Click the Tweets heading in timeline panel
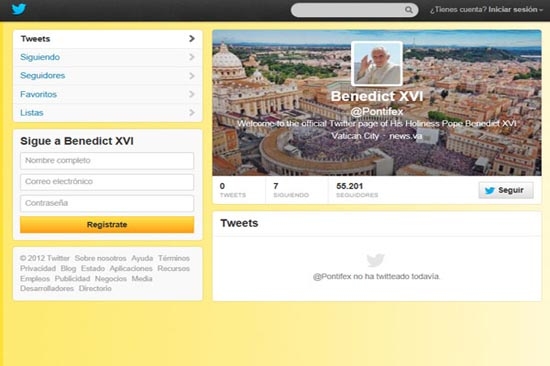This screenshot has height=366, width=550. pyautogui.click(x=239, y=223)
